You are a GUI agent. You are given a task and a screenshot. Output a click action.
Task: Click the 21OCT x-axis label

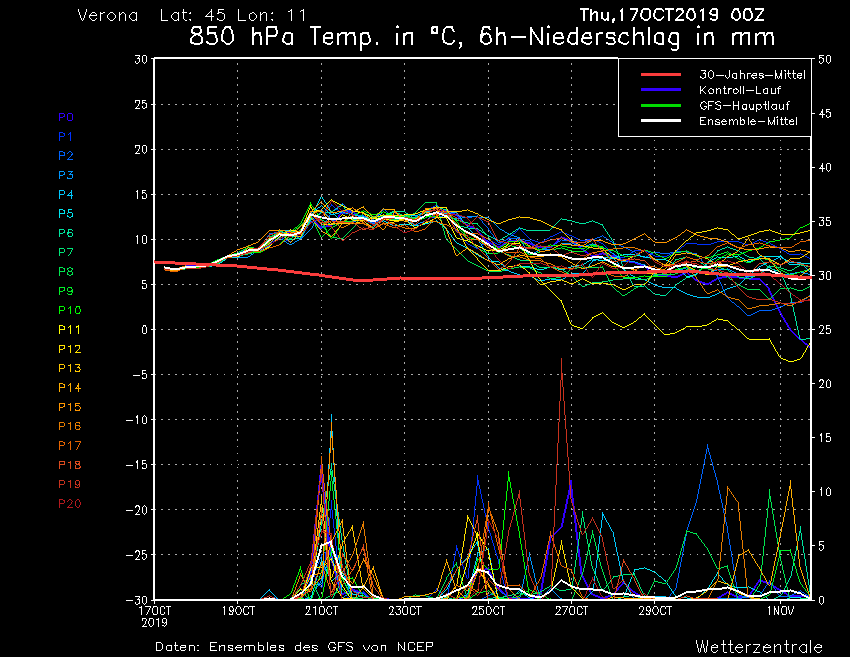pos(321,611)
